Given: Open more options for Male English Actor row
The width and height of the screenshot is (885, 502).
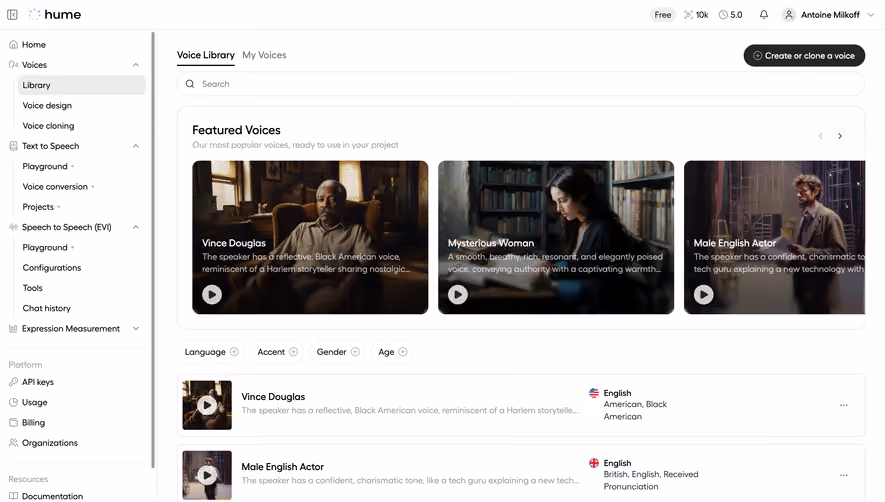Looking at the screenshot, I should point(843,475).
